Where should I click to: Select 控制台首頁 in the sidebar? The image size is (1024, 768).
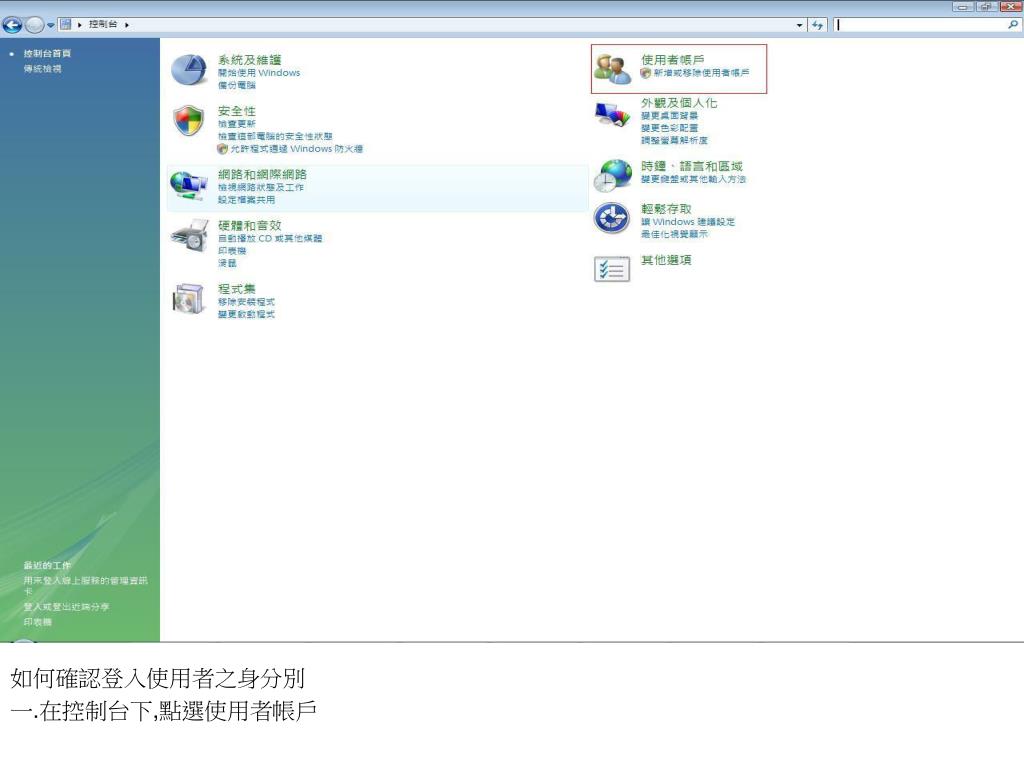[47, 54]
